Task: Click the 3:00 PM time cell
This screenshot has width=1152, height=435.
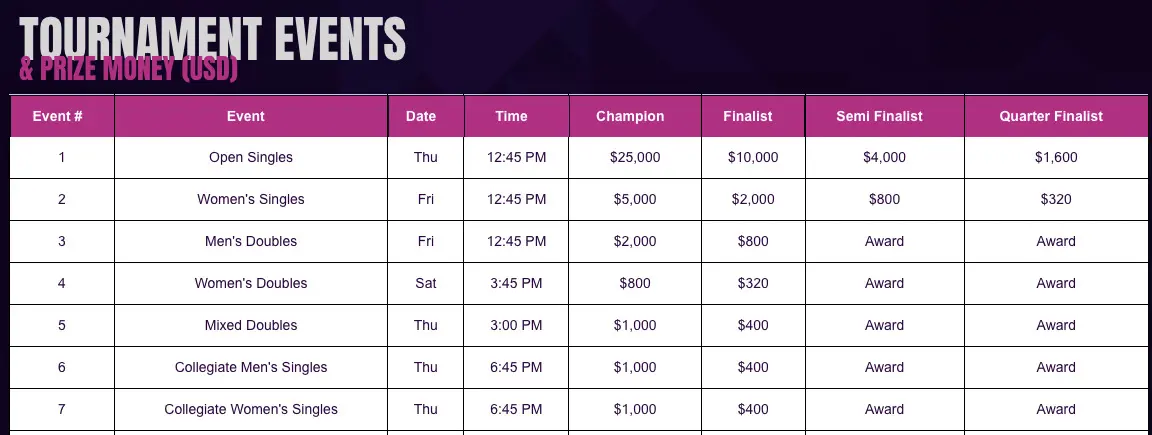Action: pyautogui.click(x=517, y=326)
